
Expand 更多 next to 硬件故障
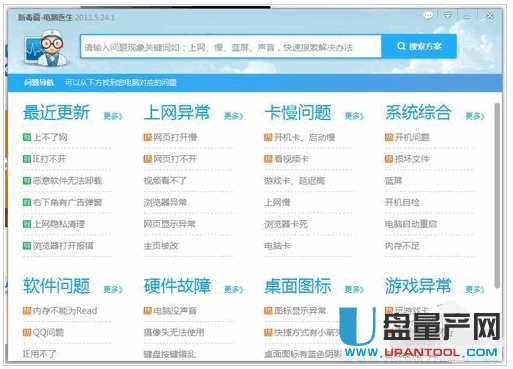point(234,289)
